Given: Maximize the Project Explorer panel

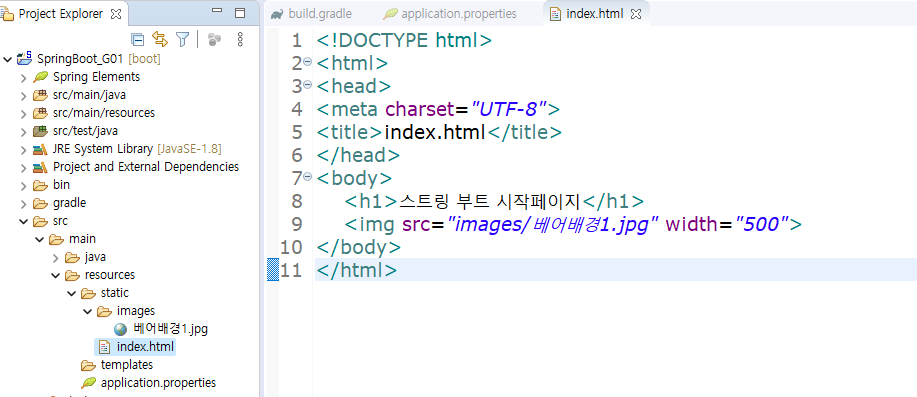Looking at the screenshot, I should pyautogui.click(x=240, y=13).
